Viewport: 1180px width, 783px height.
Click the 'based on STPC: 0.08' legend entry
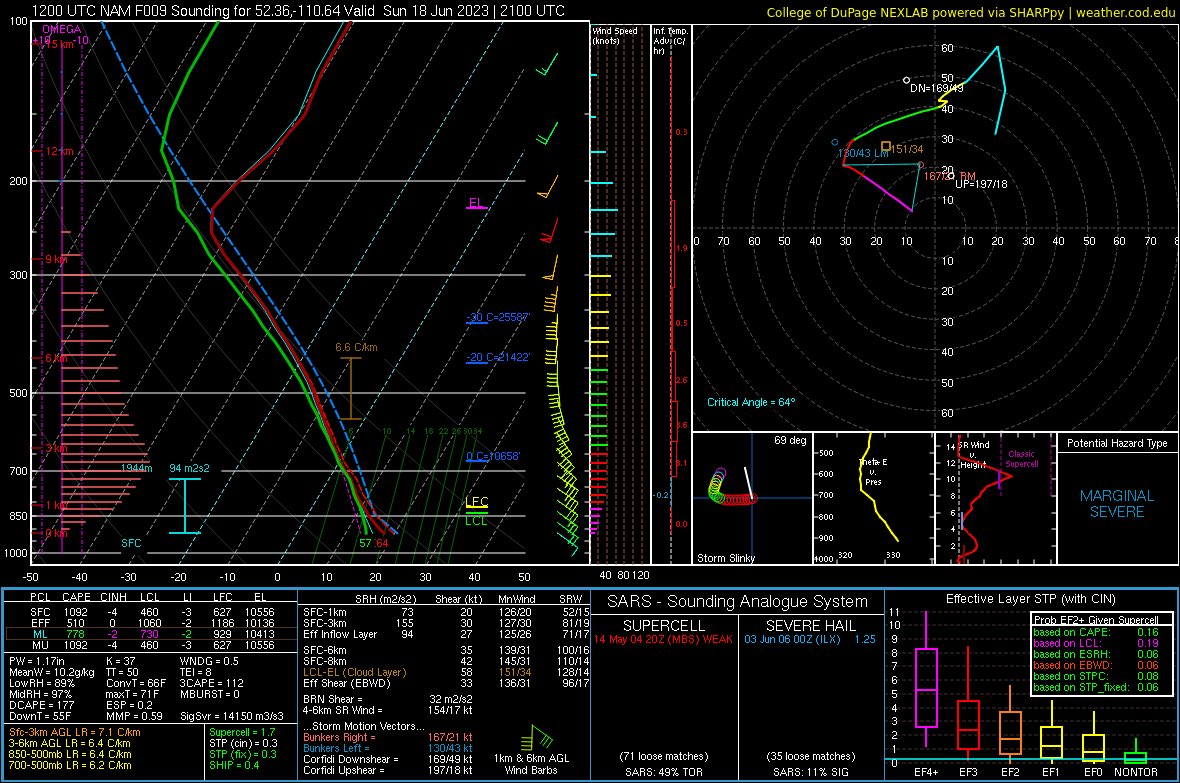pos(1096,676)
